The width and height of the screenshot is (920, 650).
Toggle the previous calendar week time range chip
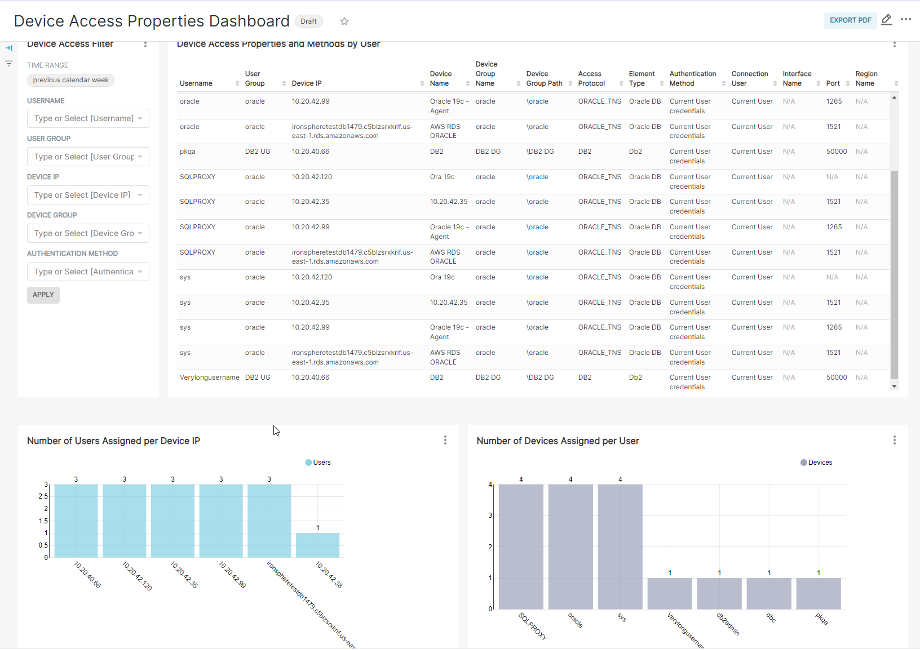click(x=70, y=79)
